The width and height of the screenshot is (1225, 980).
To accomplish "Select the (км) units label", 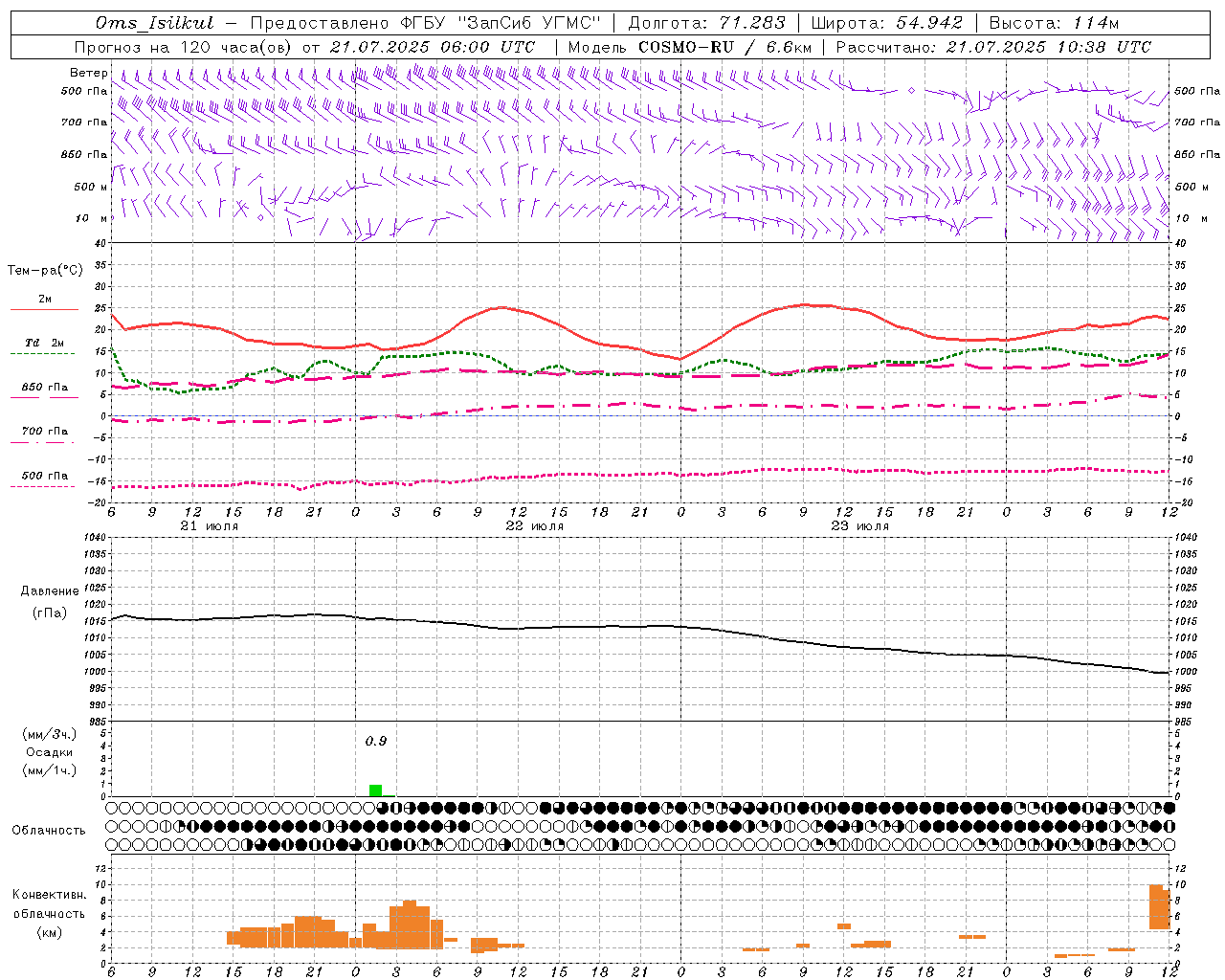I will (49, 932).
